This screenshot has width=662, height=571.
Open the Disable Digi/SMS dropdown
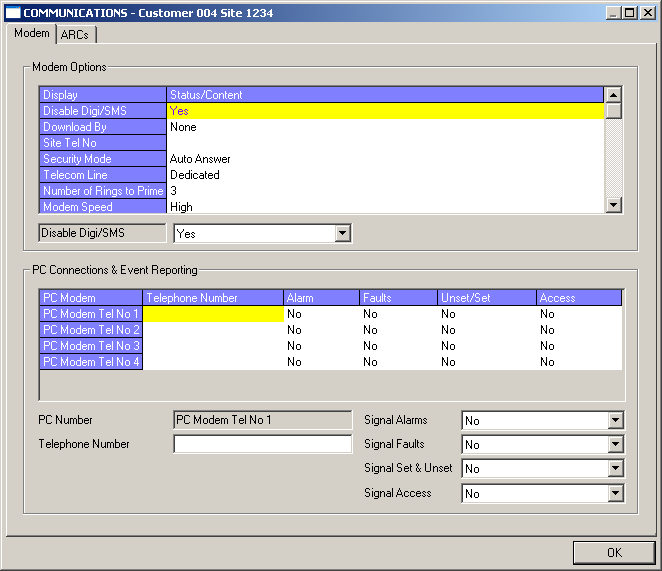(x=342, y=233)
